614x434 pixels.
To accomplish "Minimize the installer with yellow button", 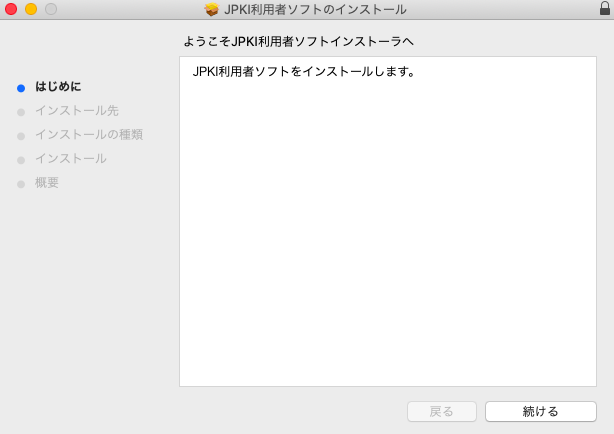I will [31, 9].
